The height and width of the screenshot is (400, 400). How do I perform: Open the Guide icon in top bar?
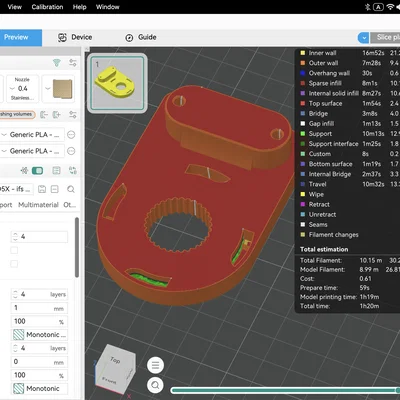(129, 38)
